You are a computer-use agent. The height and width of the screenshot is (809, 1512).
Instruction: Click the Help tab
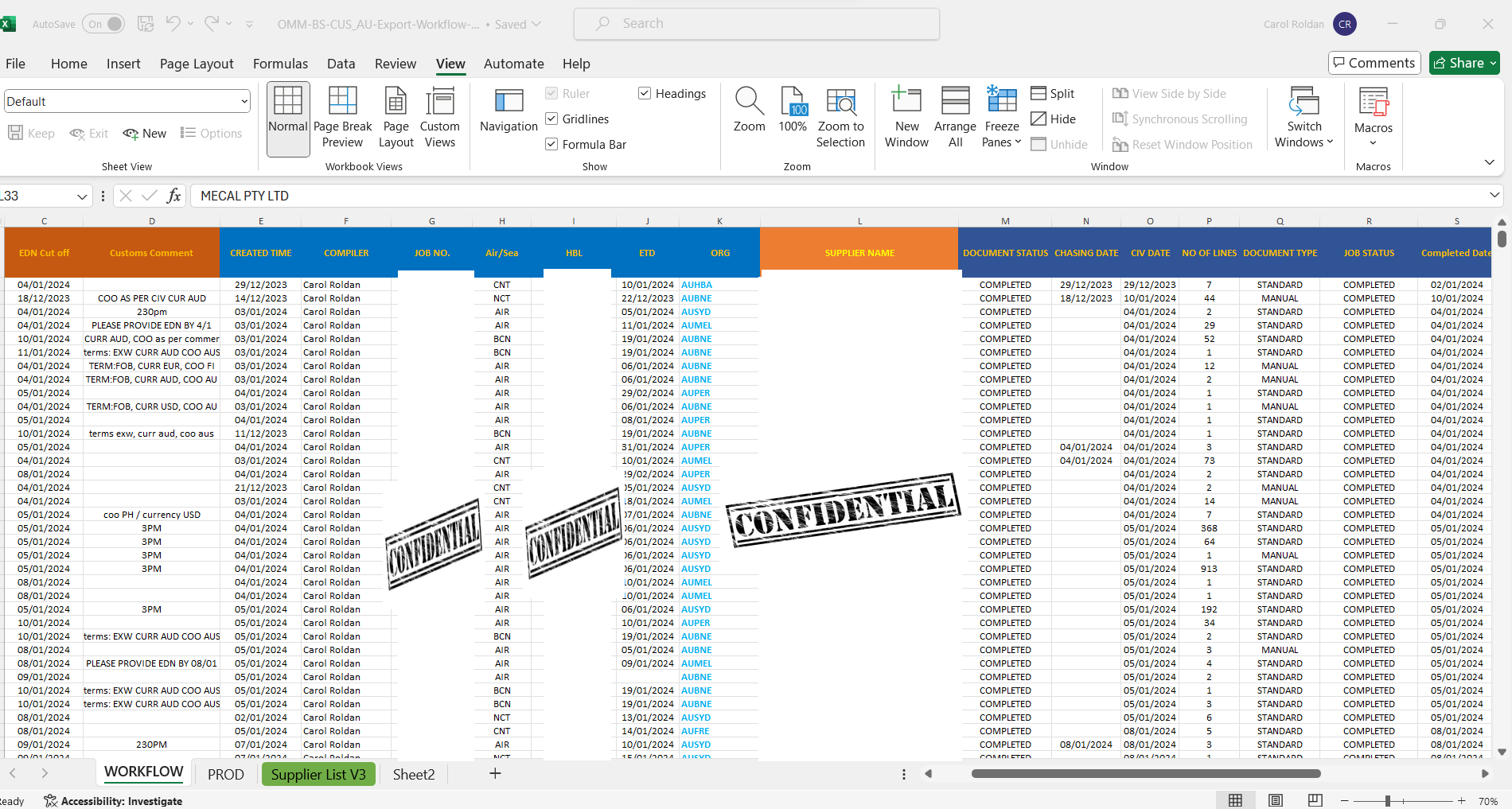pyautogui.click(x=576, y=64)
